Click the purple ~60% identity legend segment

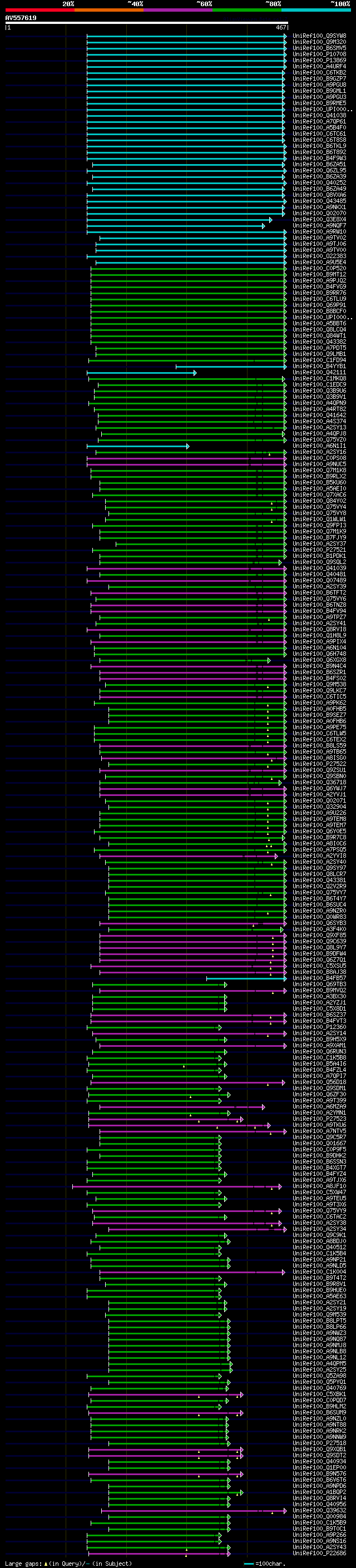point(179,10)
